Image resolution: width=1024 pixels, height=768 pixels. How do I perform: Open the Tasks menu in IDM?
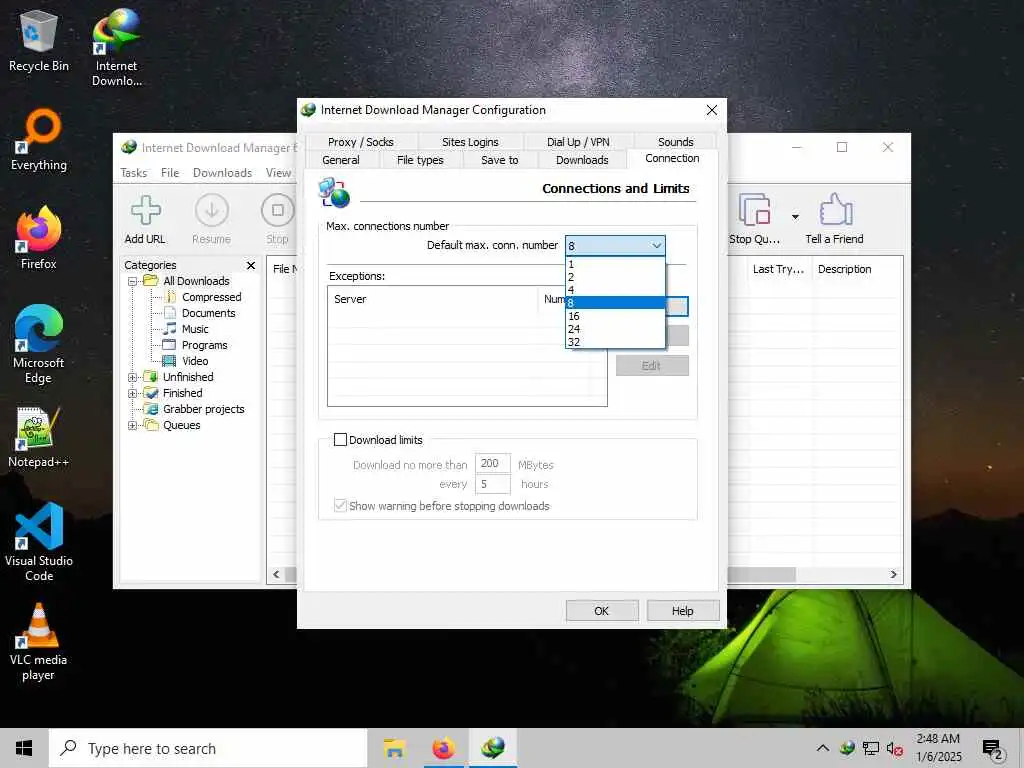coord(134,173)
